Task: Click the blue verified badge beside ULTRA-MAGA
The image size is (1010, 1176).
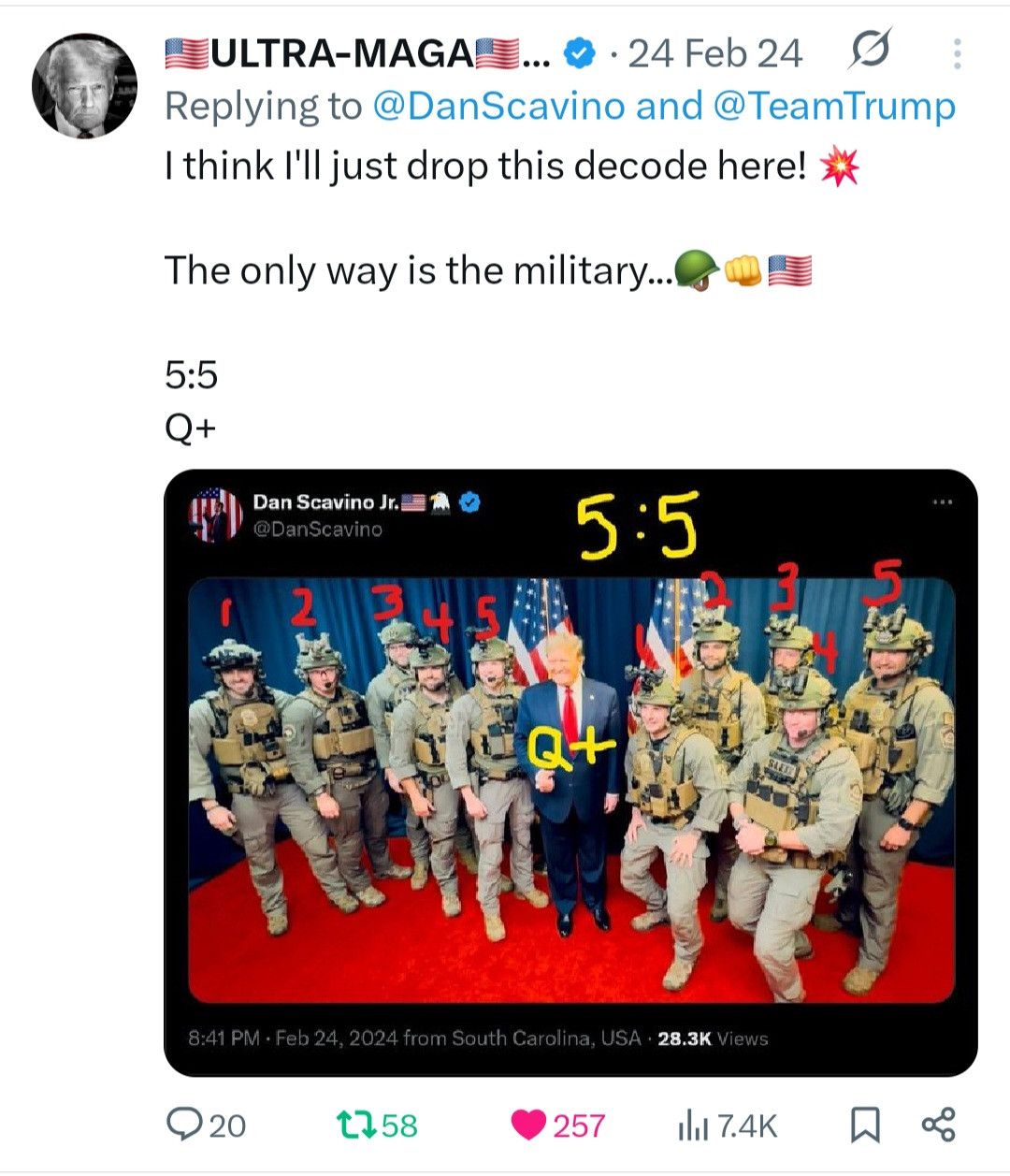Action: [x=581, y=54]
